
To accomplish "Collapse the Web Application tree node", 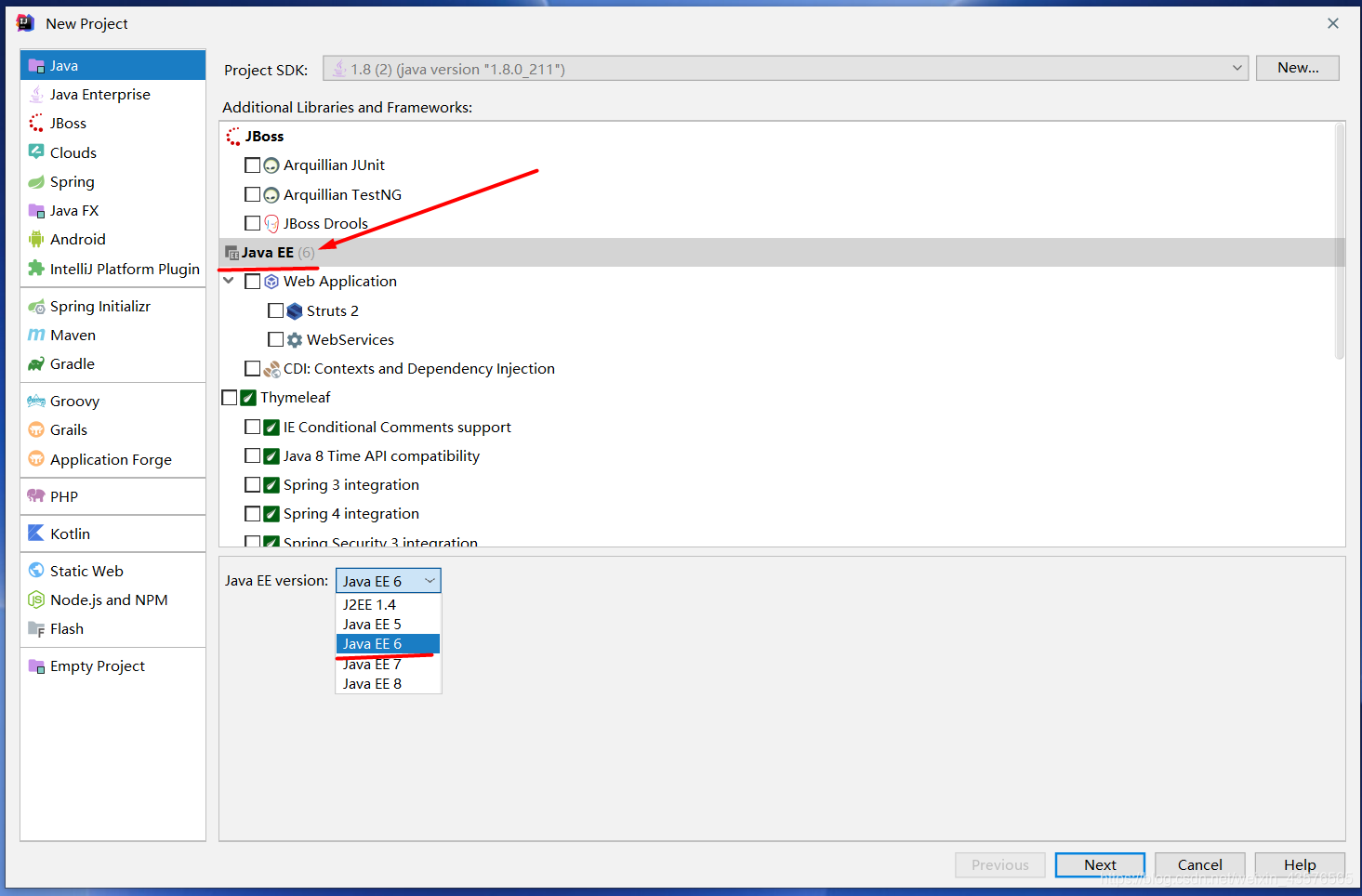I will pos(229,281).
